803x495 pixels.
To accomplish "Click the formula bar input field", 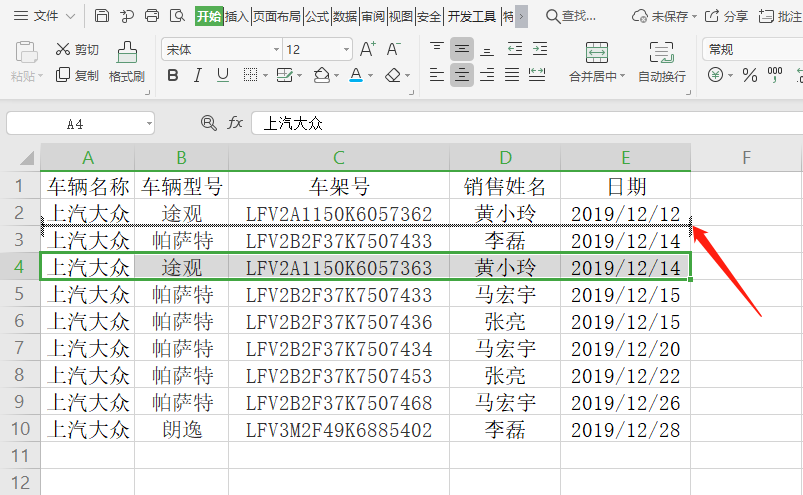I will pyautogui.click(x=527, y=123).
